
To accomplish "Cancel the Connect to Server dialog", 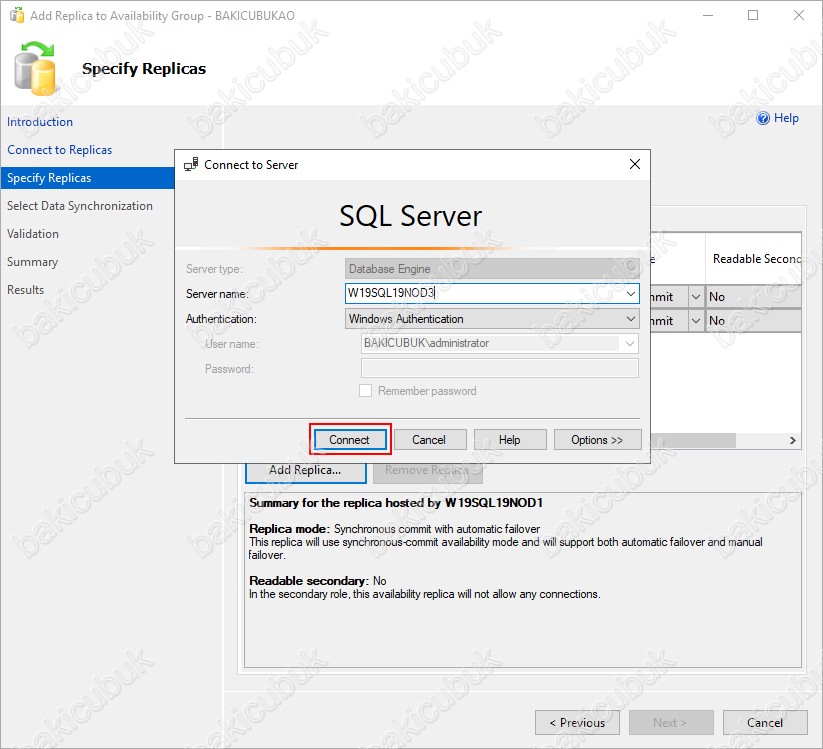I will 429,439.
